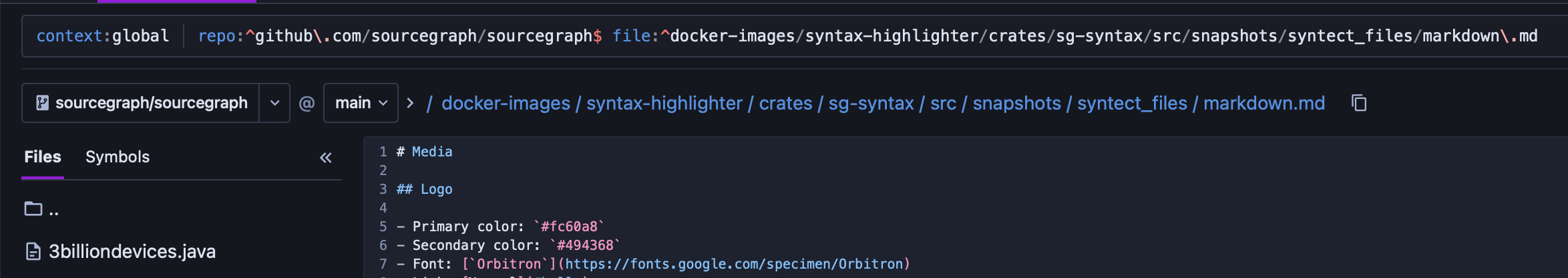Select line number 5 in code view
This screenshot has width=1568, height=278.
(x=383, y=227)
